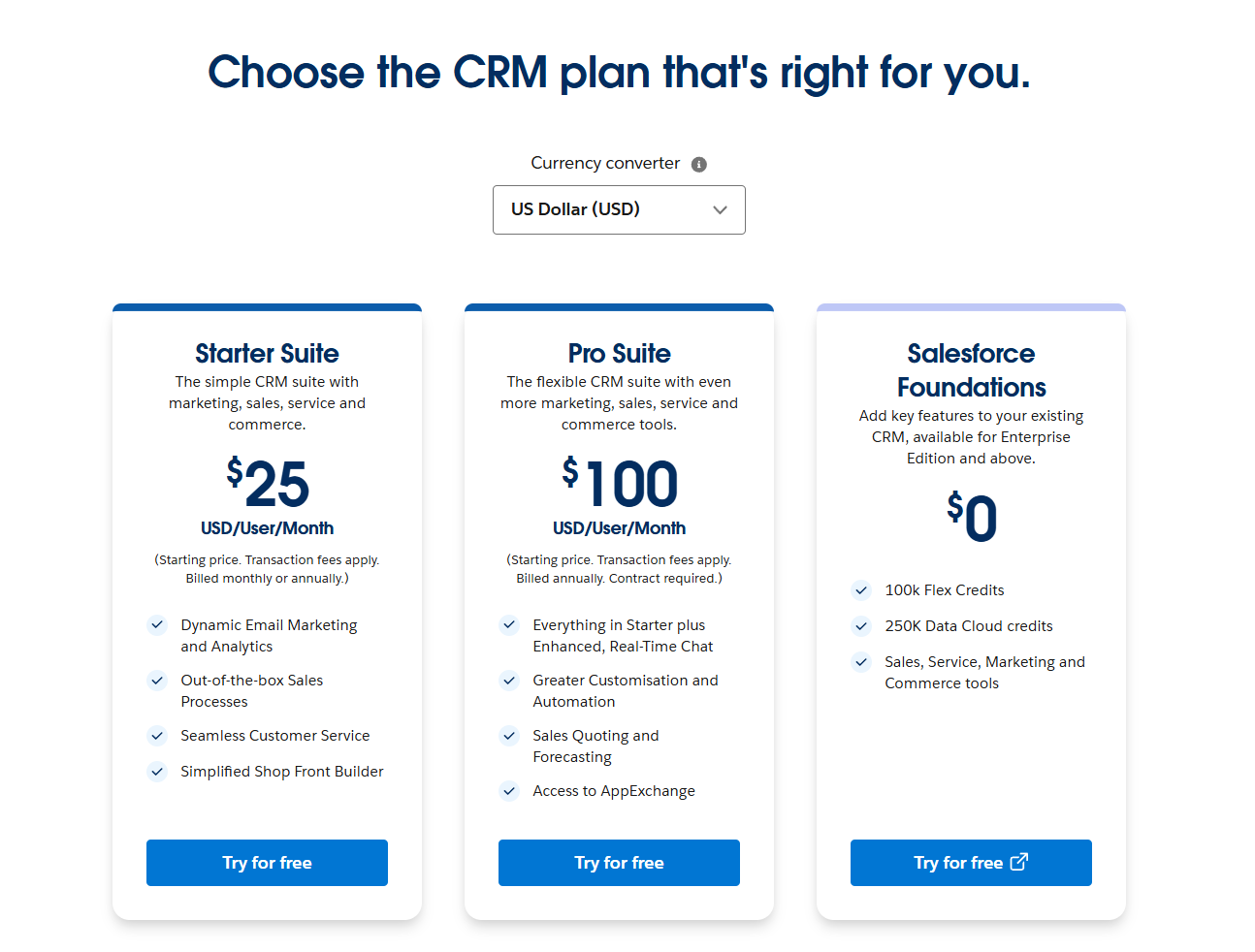Image resolution: width=1255 pixels, height=952 pixels.
Task: Click checkmark next to 250K Data Cloud credits
Action: 861,626
